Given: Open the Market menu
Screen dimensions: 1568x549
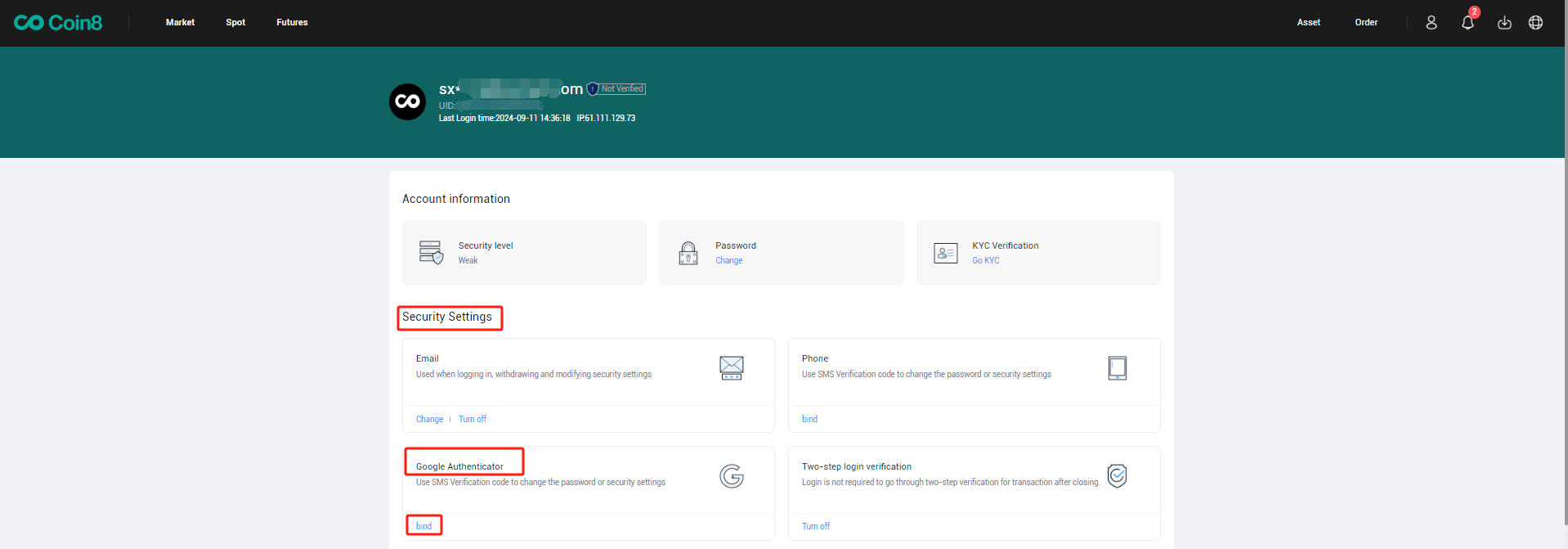Looking at the screenshot, I should pos(180,23).
